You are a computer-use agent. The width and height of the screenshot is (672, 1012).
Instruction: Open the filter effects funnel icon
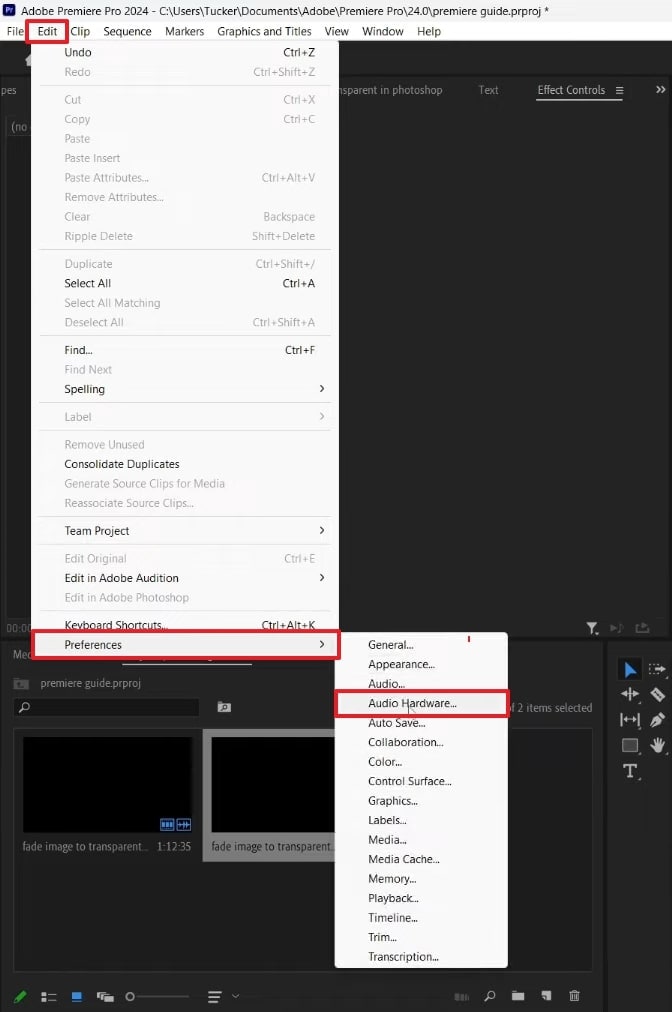(592, 628)
